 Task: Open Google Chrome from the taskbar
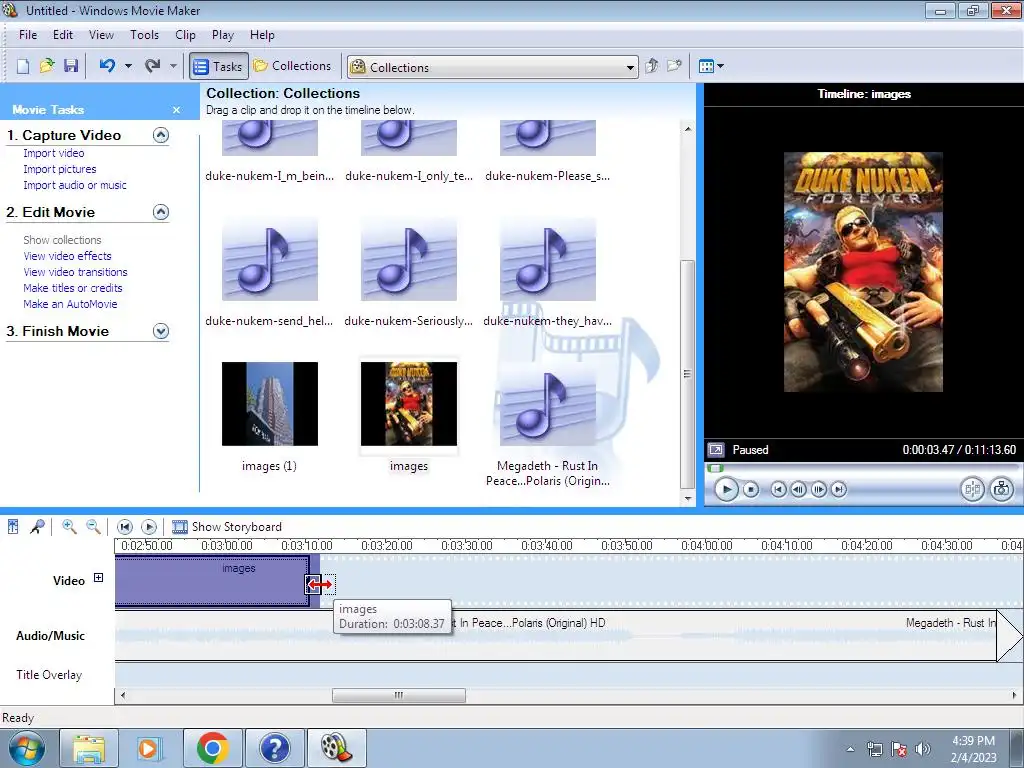tap(213, 748)
